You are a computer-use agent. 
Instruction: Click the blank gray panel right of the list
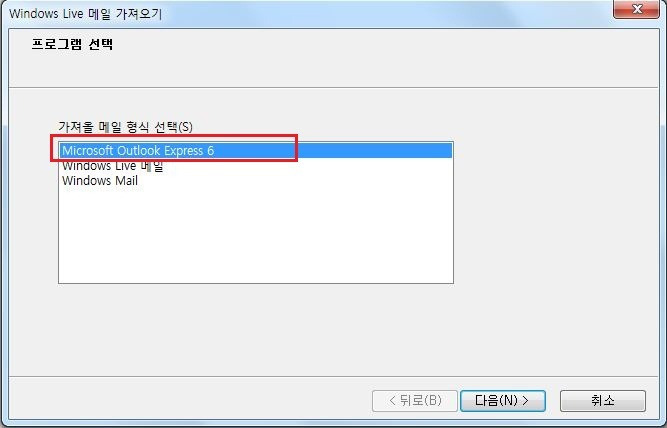pos(555,213)
